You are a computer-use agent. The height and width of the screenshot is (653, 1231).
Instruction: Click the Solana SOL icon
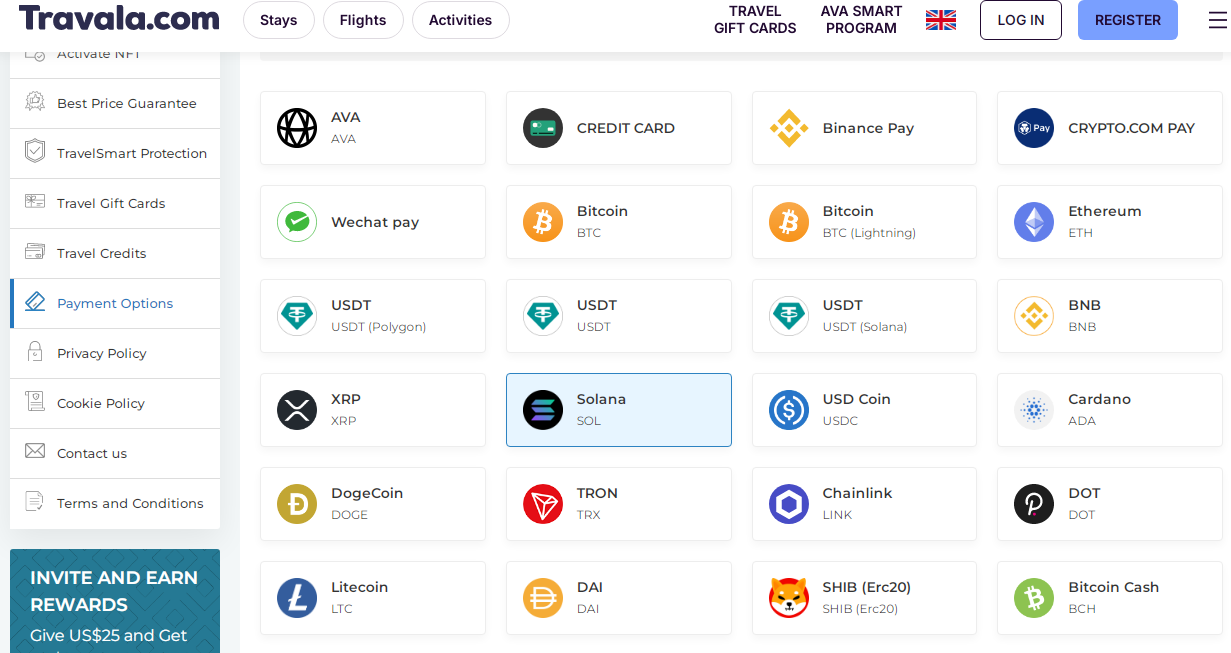pyautogui.click(x=543, y=410)
